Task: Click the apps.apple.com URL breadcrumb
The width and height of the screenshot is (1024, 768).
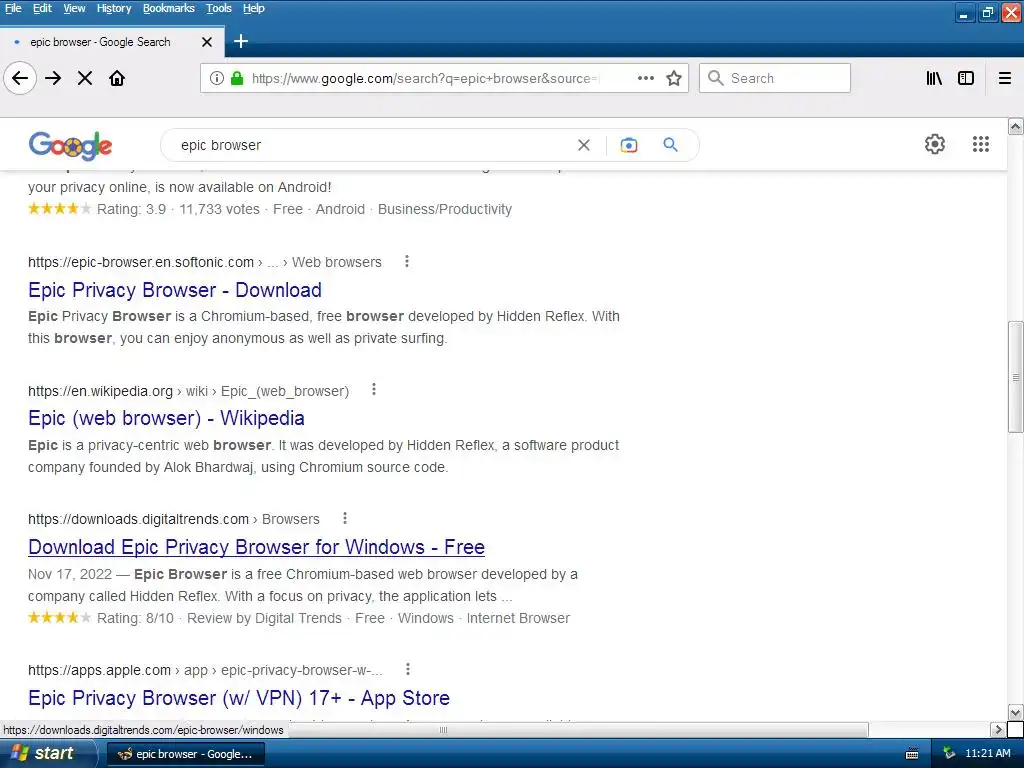Action: pyautogui.click(x=205, y=670)
